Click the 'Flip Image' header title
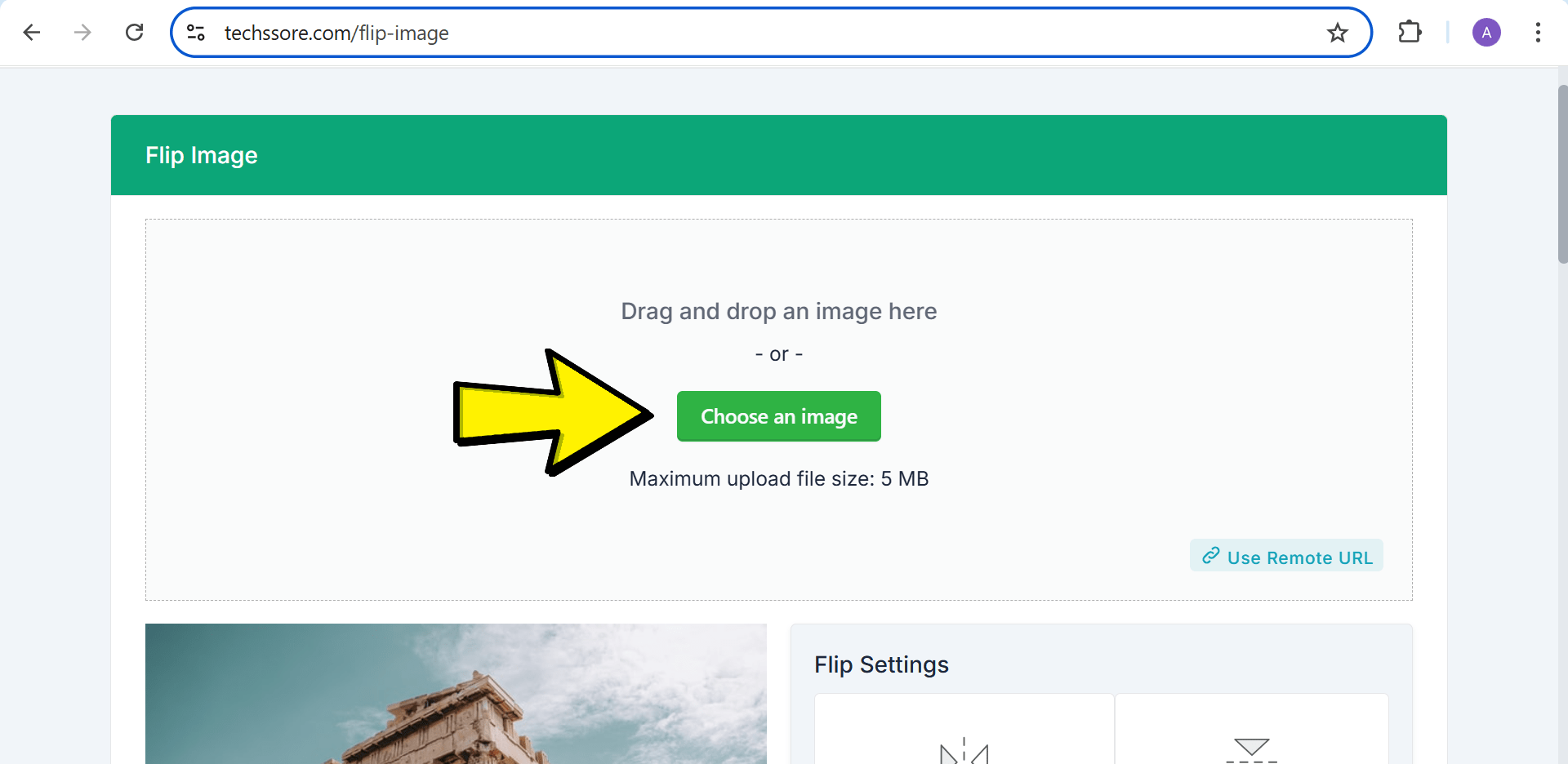Image resolution: width=1568 pixels, height=764 pixels. (202, 155)
